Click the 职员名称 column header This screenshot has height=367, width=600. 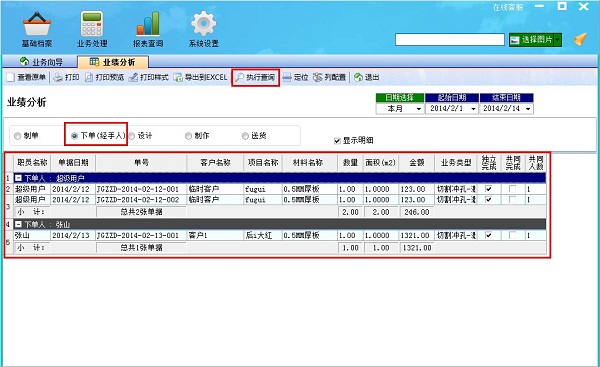[x=32, y=163]
